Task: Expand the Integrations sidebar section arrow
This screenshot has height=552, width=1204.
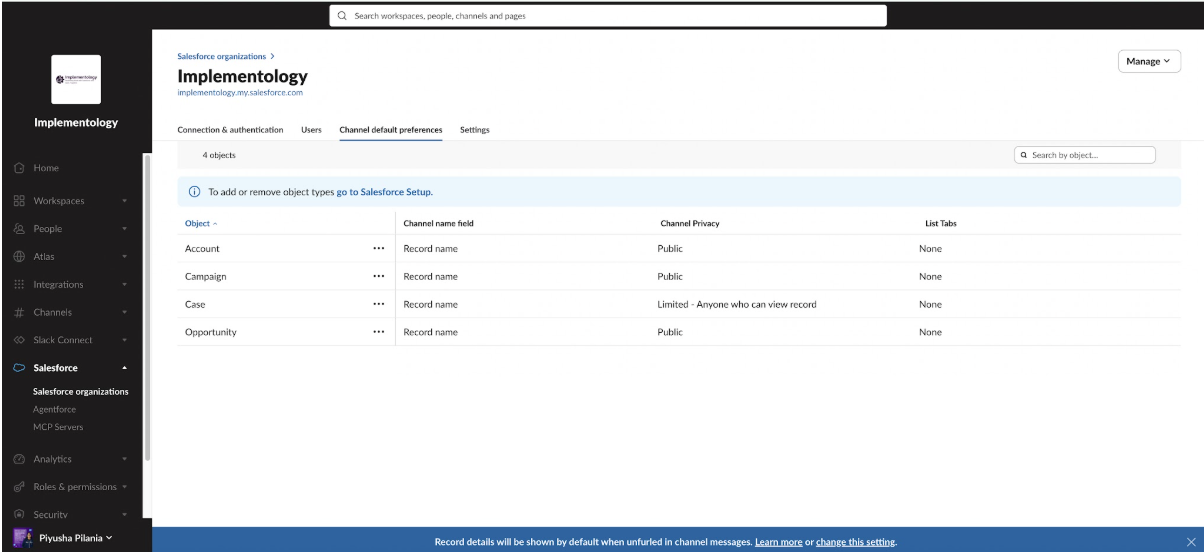Action: (x=125, y=284)
